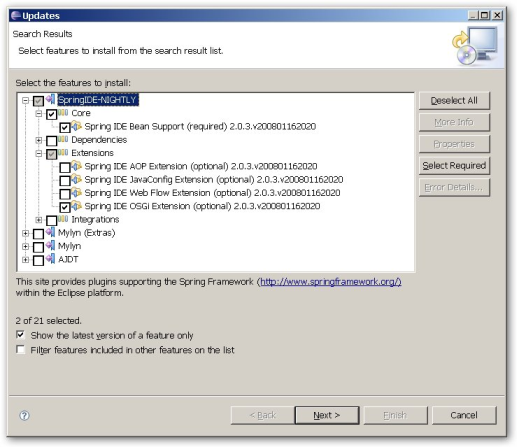Disable Show the latest version only
The width and height of the screenshot is (517, 447).
tap(20, 335)
